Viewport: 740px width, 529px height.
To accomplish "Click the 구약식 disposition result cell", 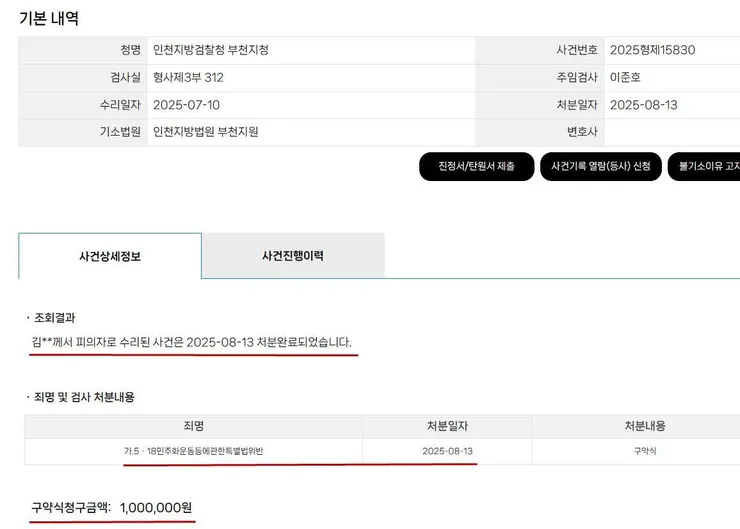I will coord(645,451).
